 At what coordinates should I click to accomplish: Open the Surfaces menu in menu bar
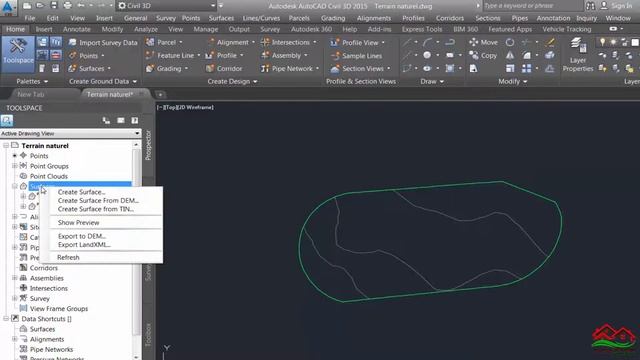[221, 18]
